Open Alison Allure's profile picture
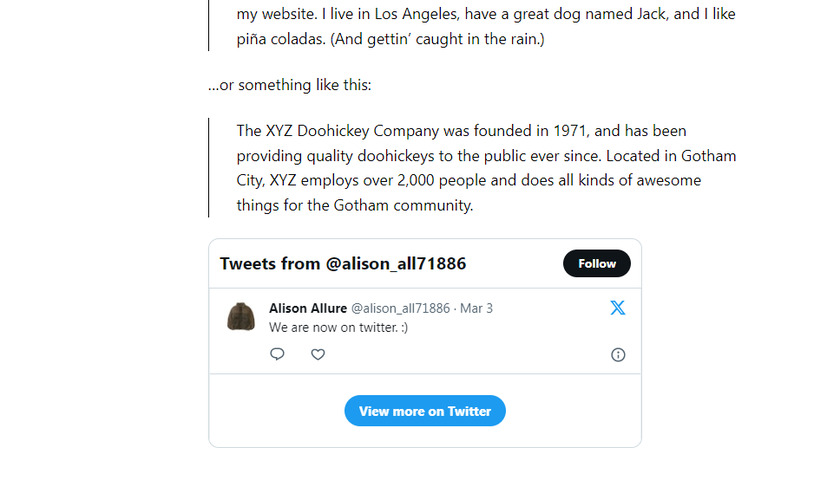The image size is (840, 493). 241,317
